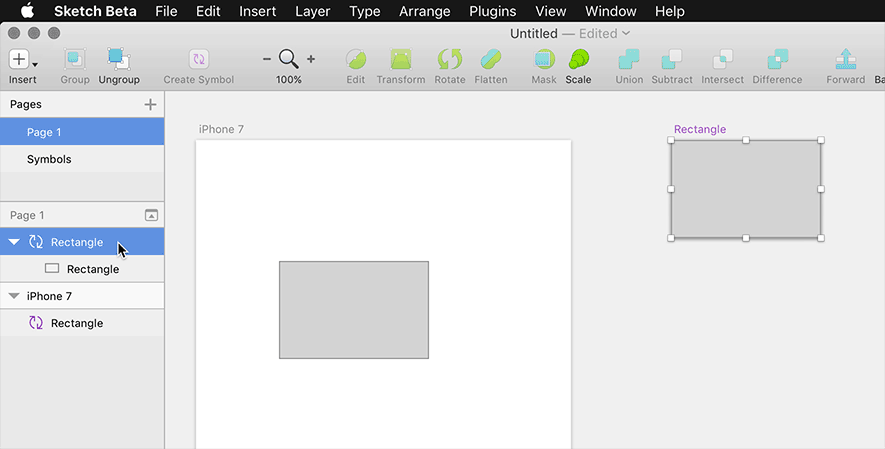The height and width of the screenshot is (449, 885).
Task: Click the right-middle resize handle of symbol
Action: click(x=821, y=189)
